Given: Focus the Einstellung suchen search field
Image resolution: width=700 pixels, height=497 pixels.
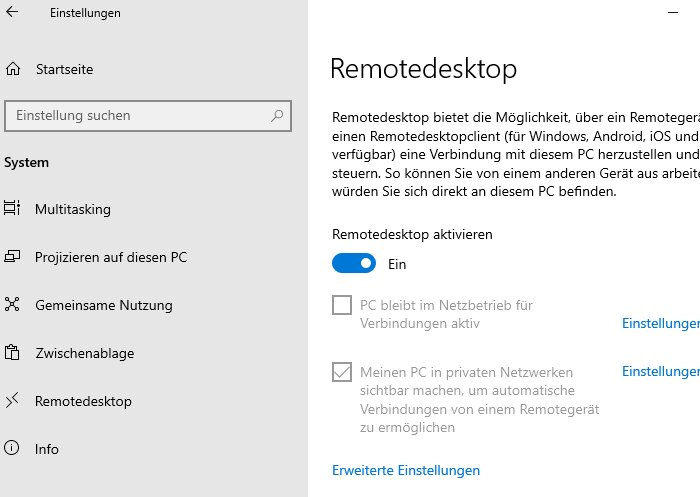Looking at the screenshot, I should coord(148,116).
